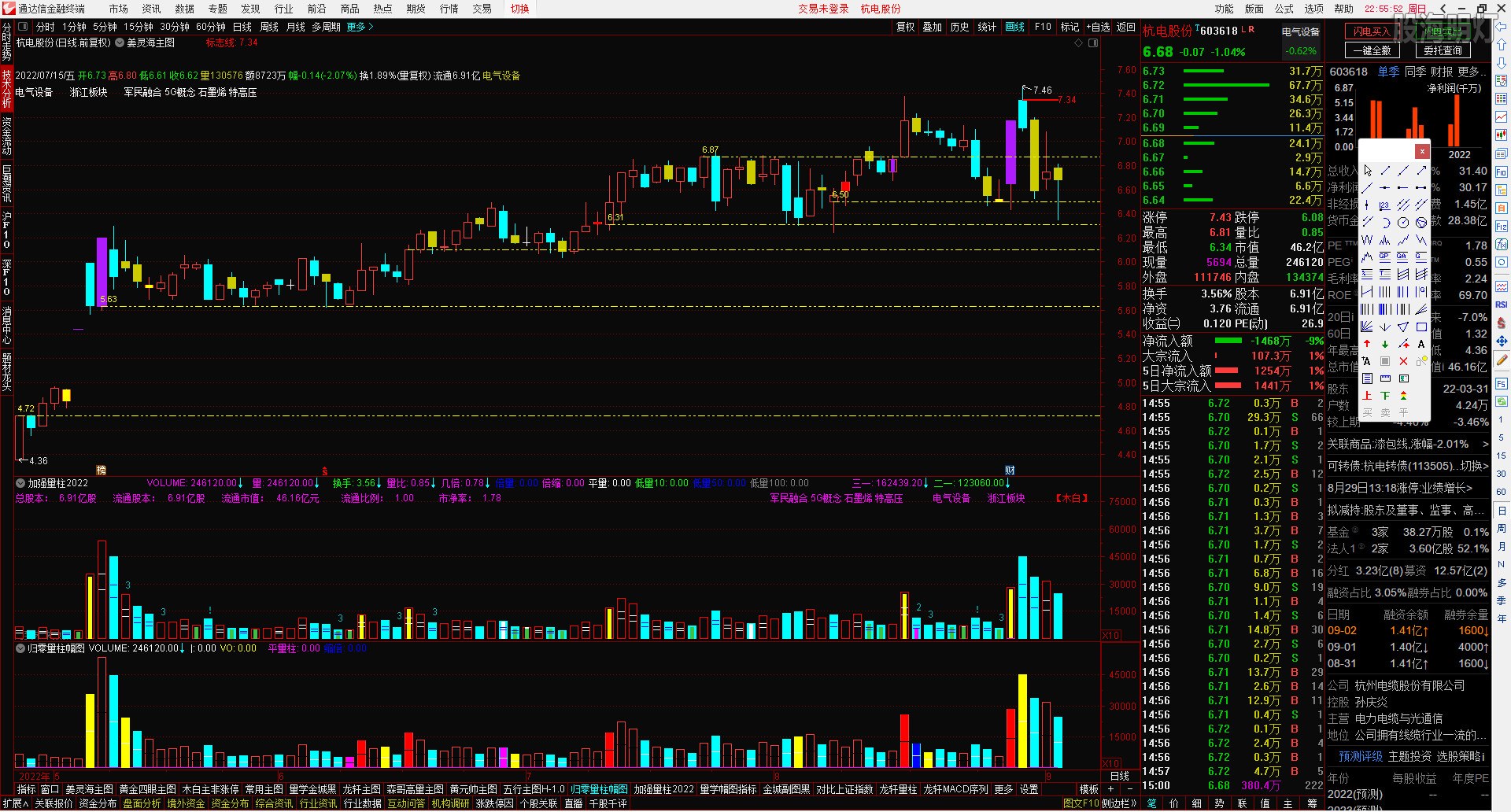Select the horizontal segment tool with center dot

[1385, 187]
